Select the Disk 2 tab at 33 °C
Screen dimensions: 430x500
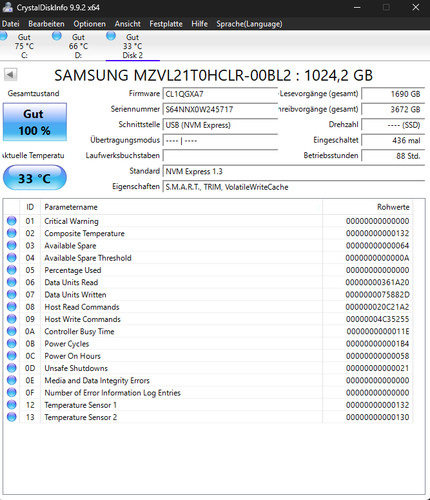(x=133, y=46)
